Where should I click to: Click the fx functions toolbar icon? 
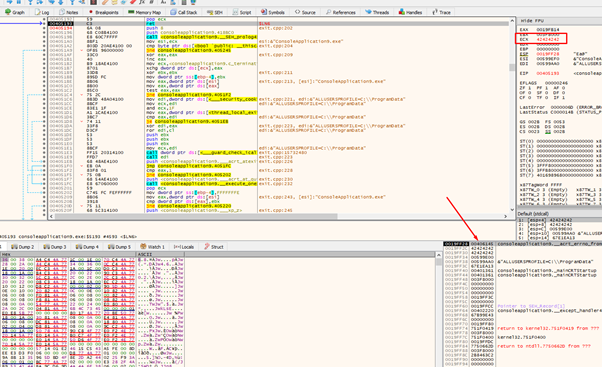pyautogui.click(x=142, y=2)
